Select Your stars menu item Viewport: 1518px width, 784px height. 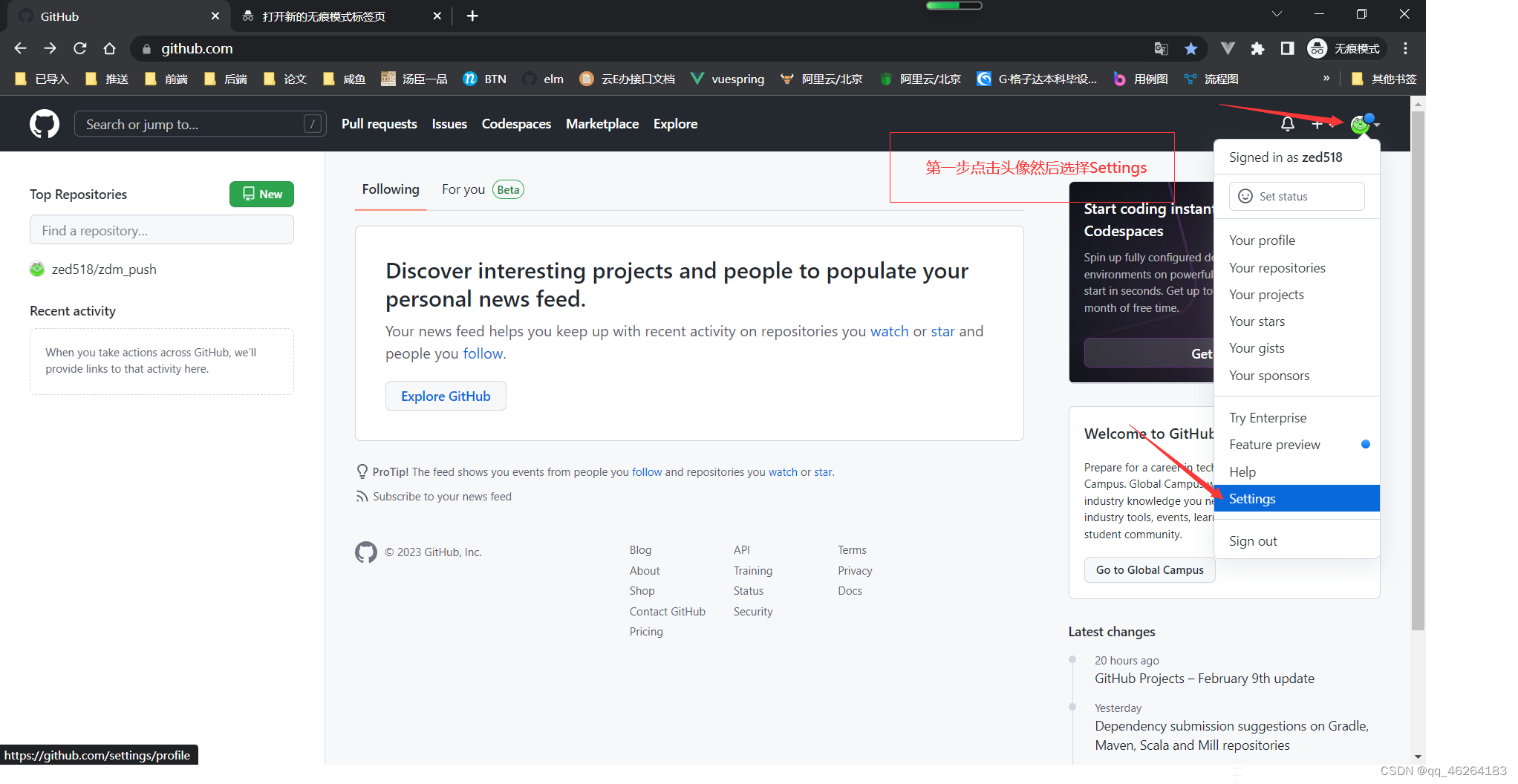(1297, 321)
